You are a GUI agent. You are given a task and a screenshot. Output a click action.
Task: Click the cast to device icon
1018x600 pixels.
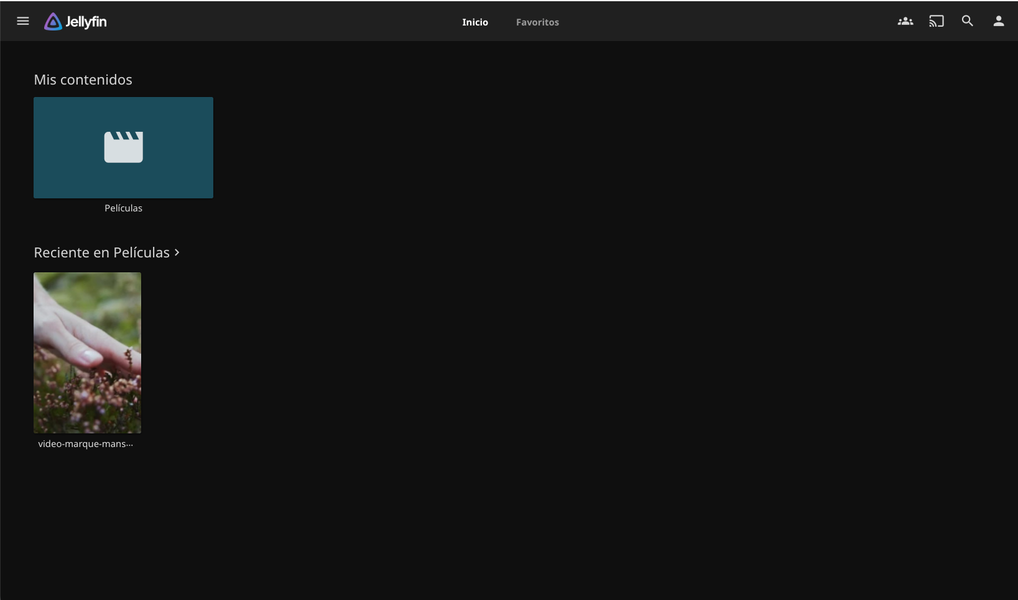click(936, 21)
